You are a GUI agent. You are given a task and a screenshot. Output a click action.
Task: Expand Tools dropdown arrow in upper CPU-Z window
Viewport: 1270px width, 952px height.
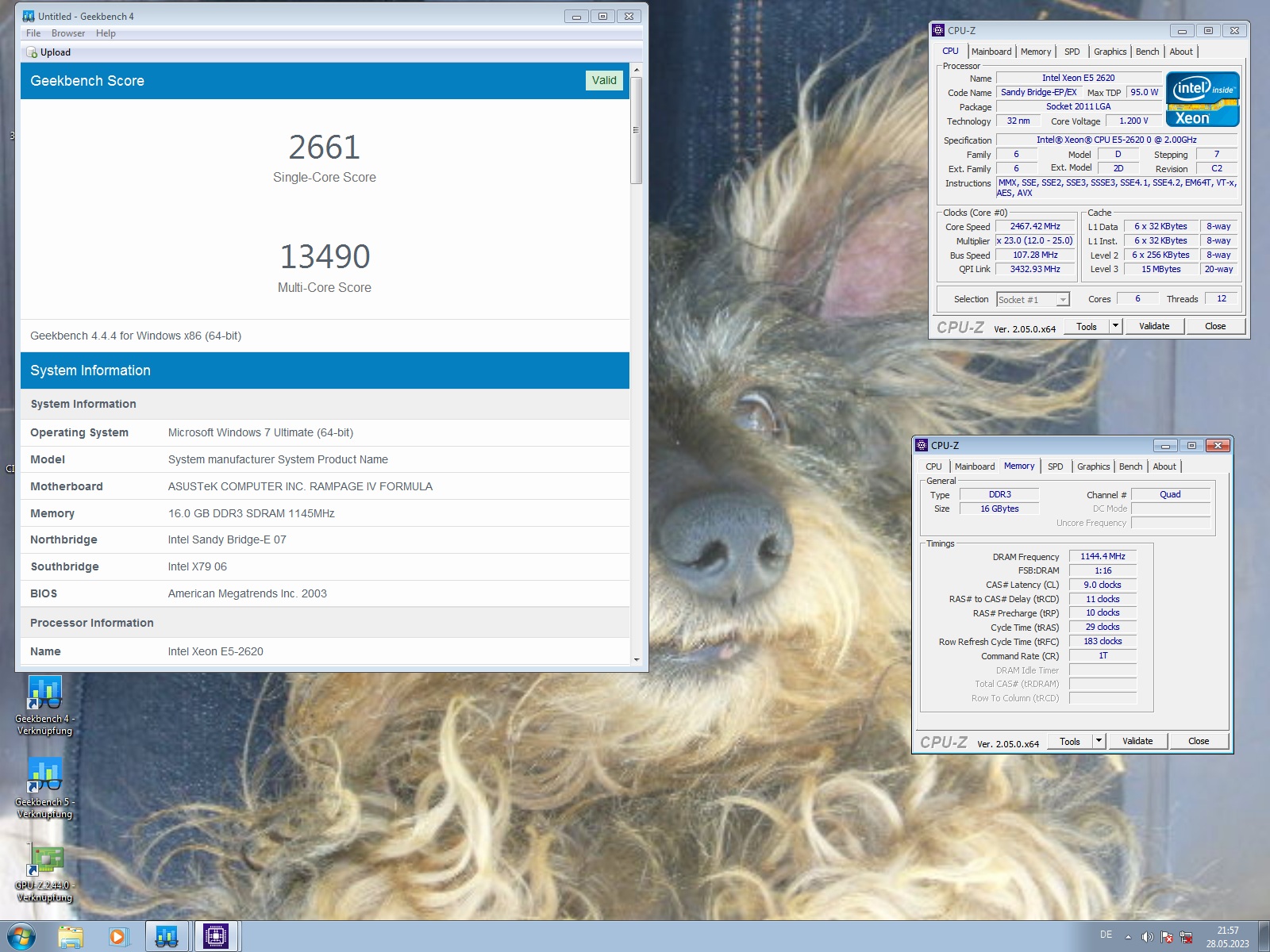[1115, 326]
